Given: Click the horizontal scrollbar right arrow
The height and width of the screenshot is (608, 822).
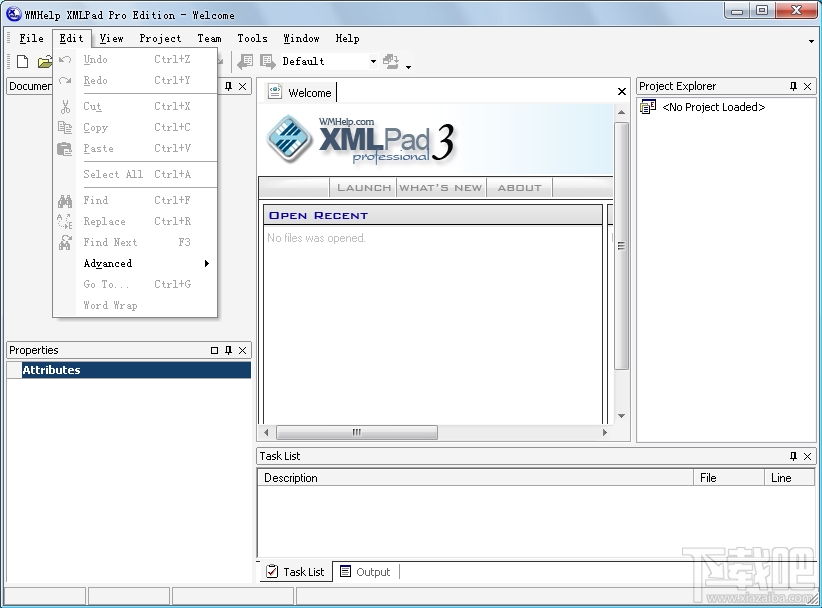Looking at the screenshot, I should [605, 432].
